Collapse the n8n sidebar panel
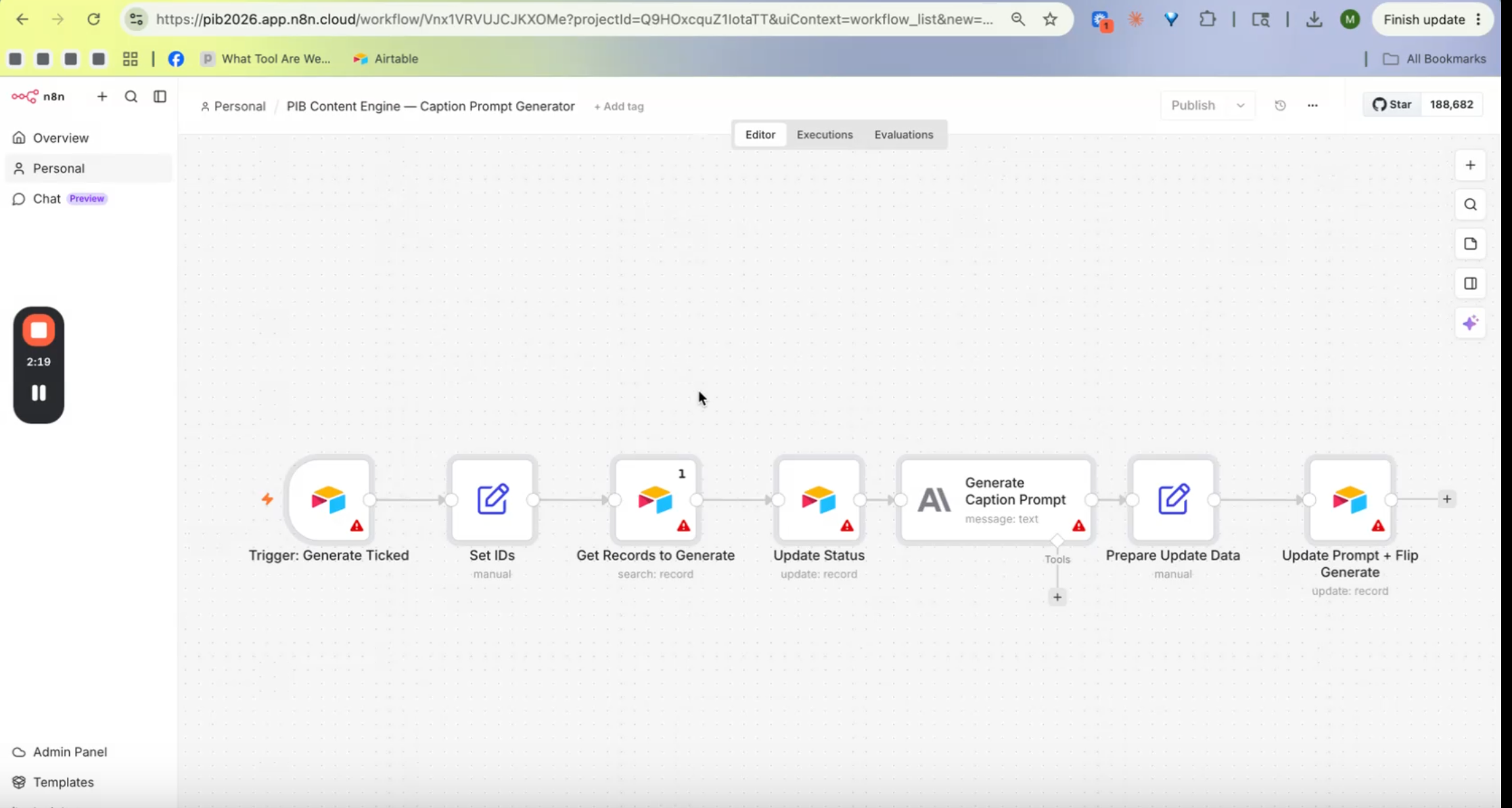This screenshot has height=808, width=1512. coord(160,97)
